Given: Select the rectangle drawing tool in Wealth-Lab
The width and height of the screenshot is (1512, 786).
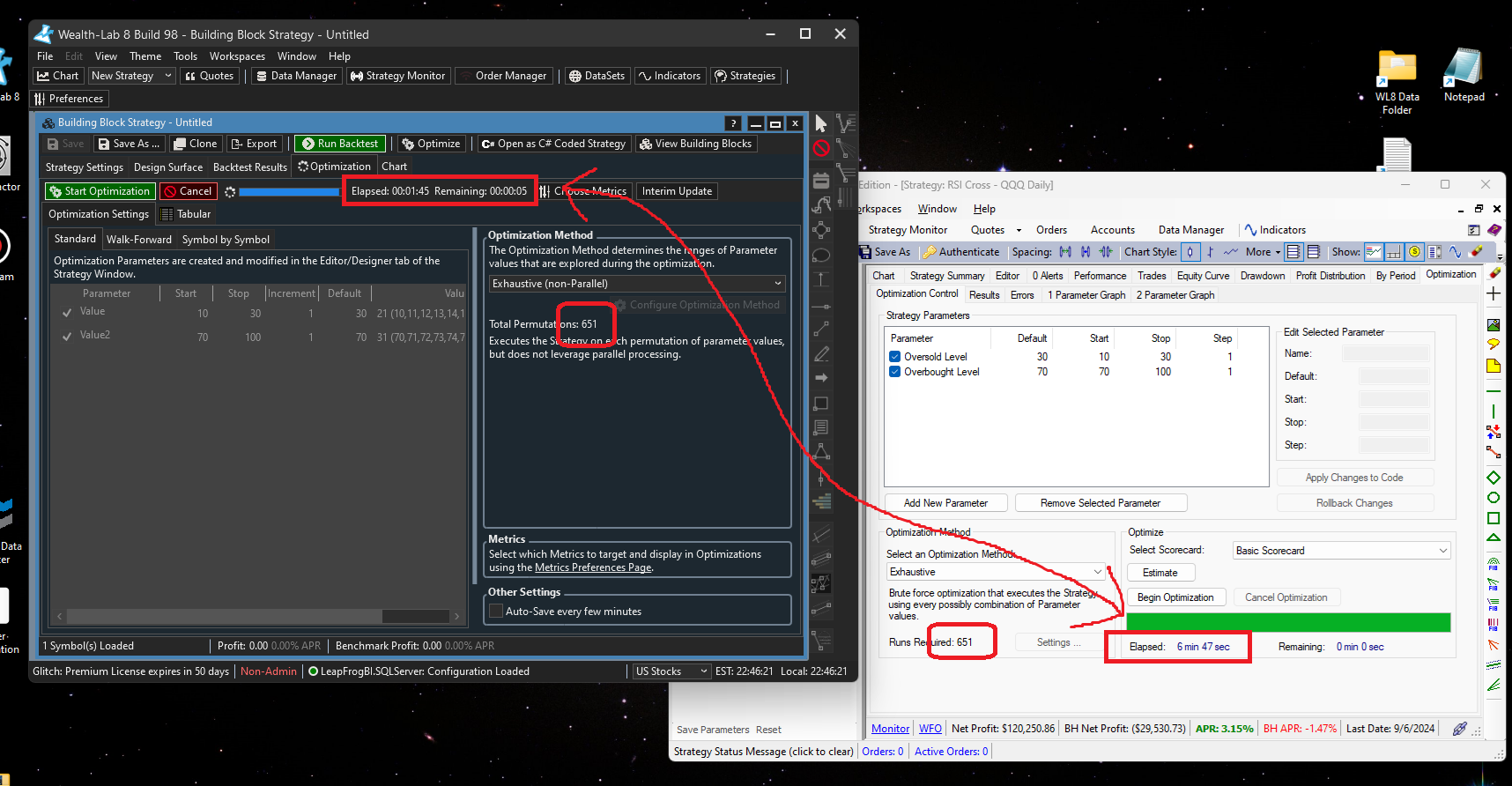Looking at the screenshot, I should pyautogui.click(x=821, y=403).
